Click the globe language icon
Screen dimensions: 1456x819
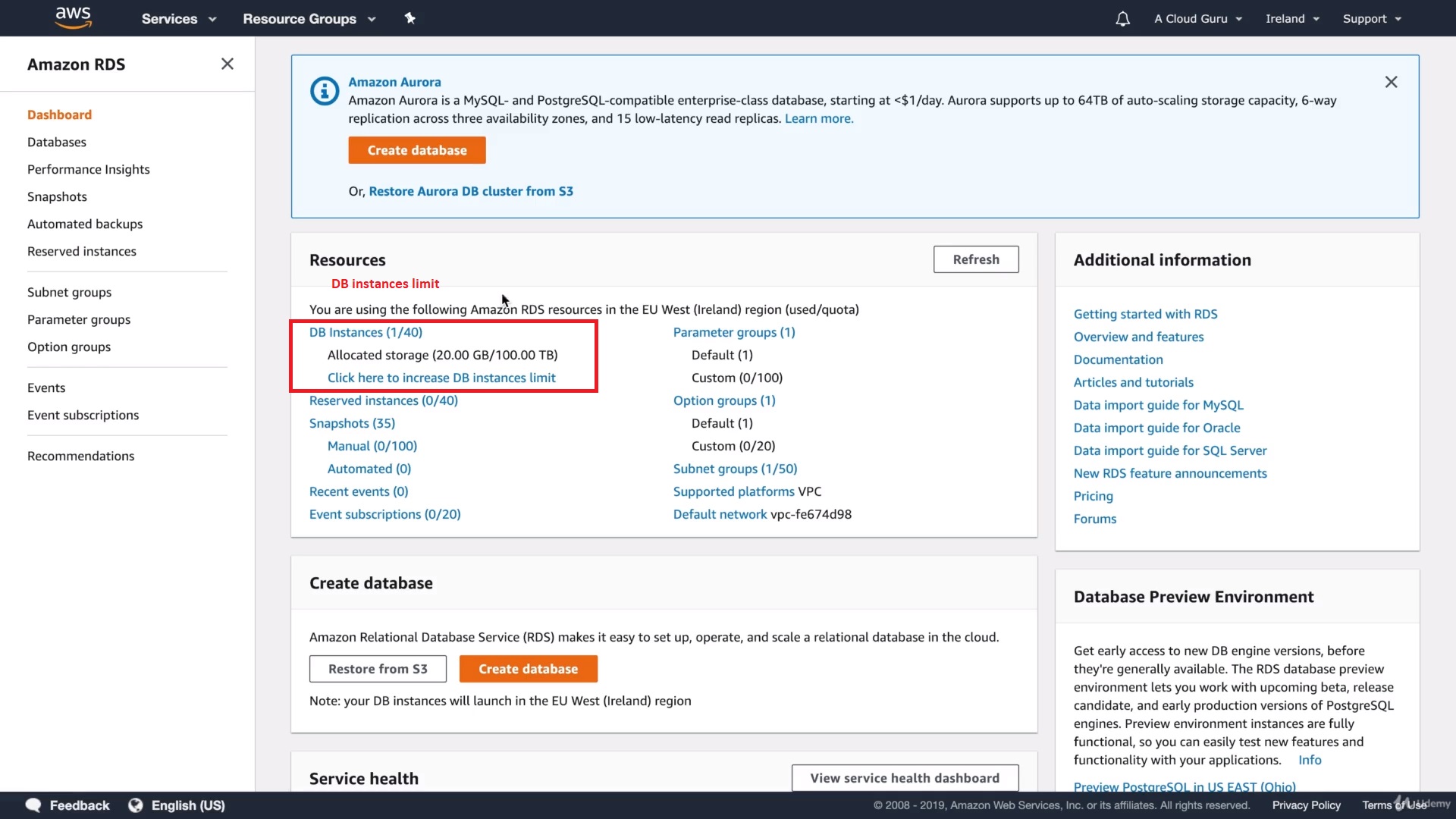[136, 805]
